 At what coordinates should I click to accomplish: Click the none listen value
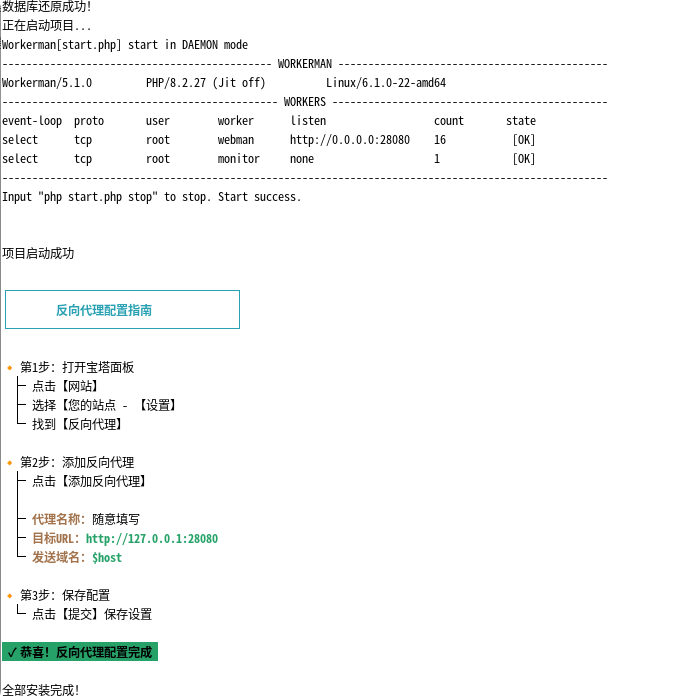[302, 159]
